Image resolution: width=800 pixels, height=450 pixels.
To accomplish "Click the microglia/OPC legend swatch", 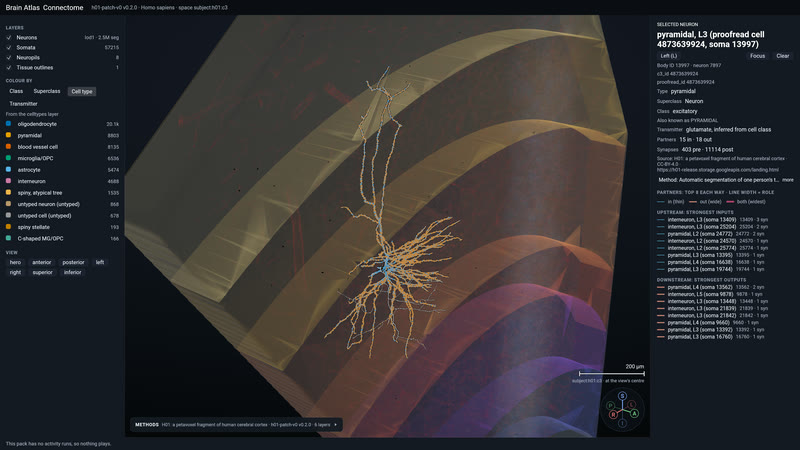I will pyautogui.click(x=8, y=158).
